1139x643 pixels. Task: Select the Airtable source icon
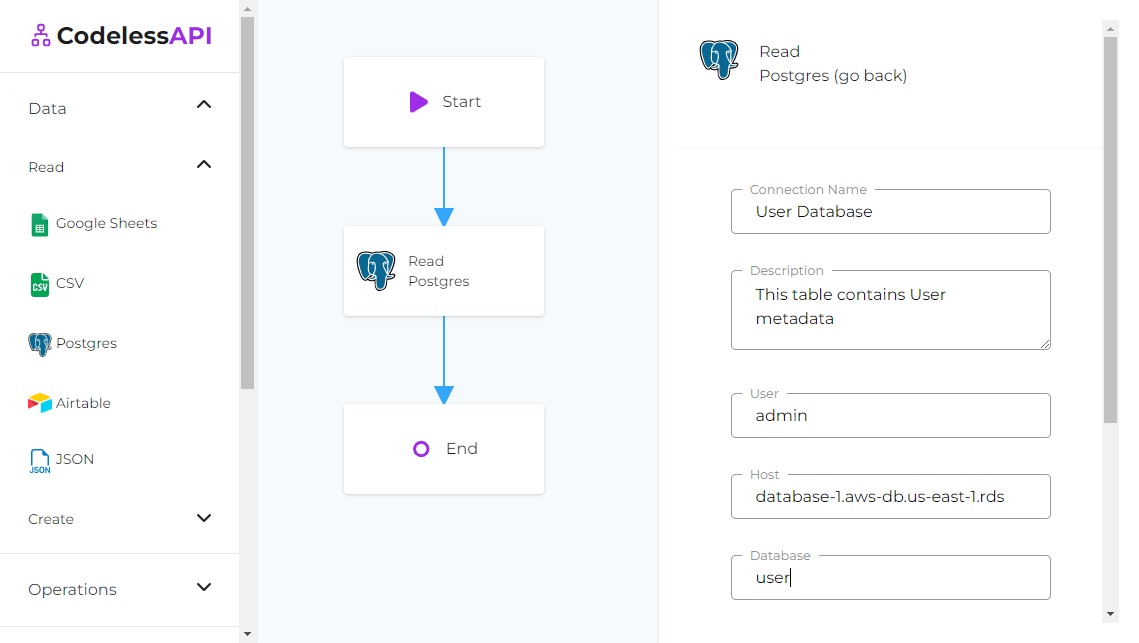click(x=38, y=403)
